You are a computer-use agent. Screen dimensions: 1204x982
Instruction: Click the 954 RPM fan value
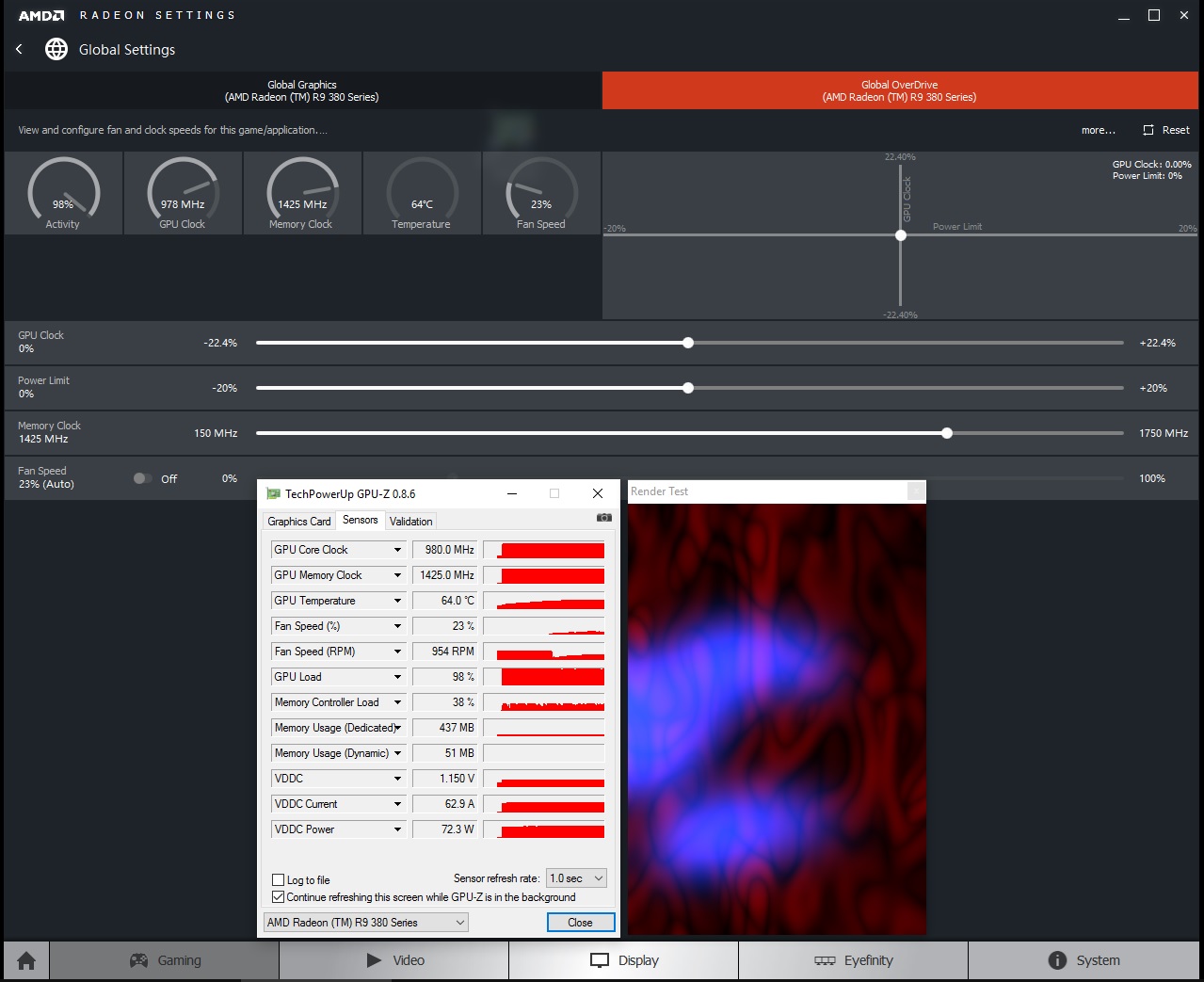[x=444, y=652]
